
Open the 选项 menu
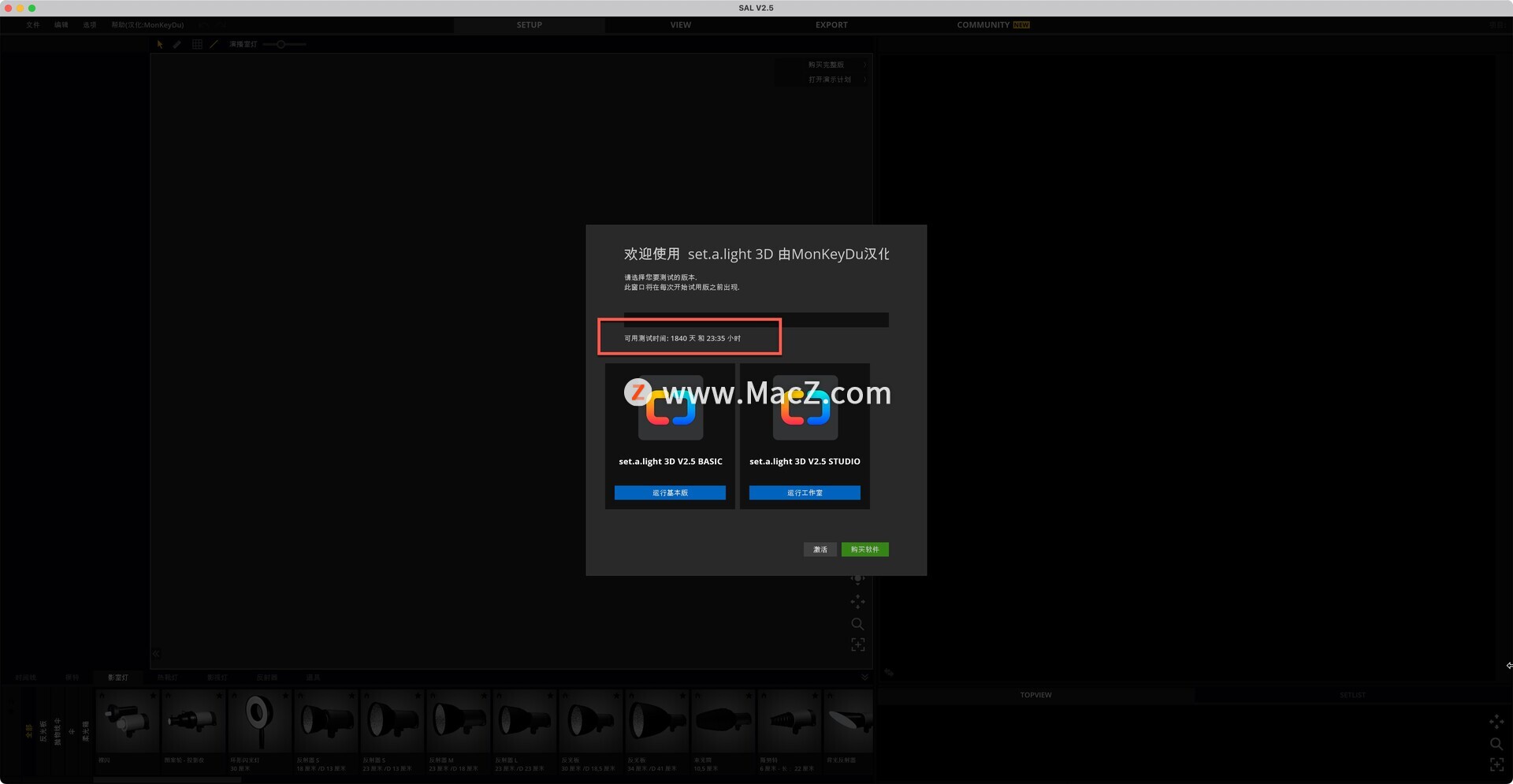pos(90,25)
